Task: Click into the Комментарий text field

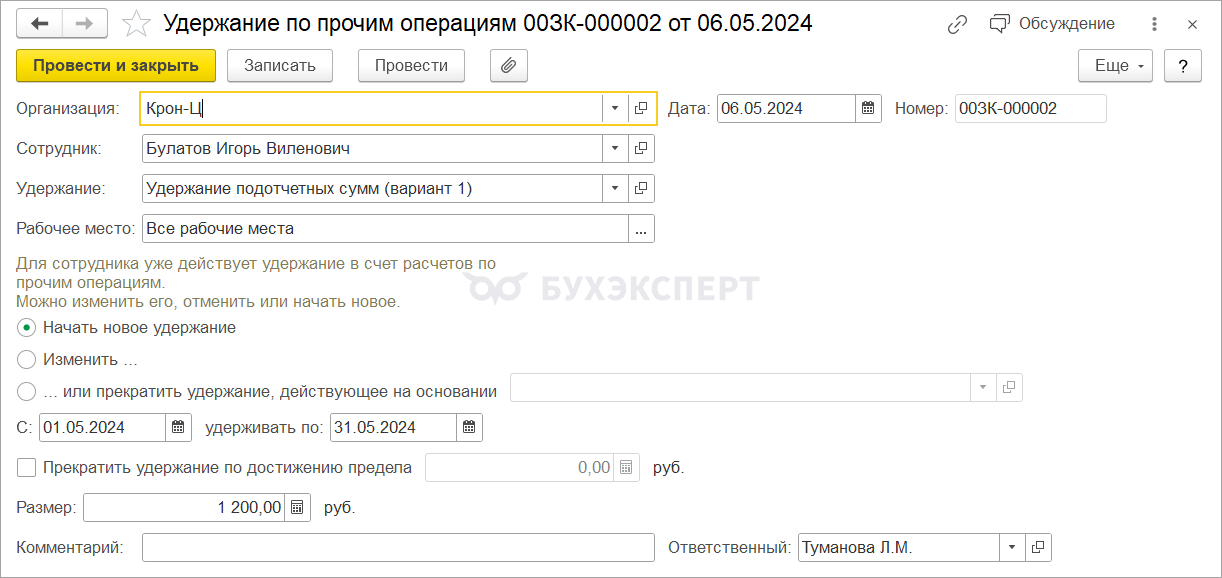Action: (x=398, y=548)
